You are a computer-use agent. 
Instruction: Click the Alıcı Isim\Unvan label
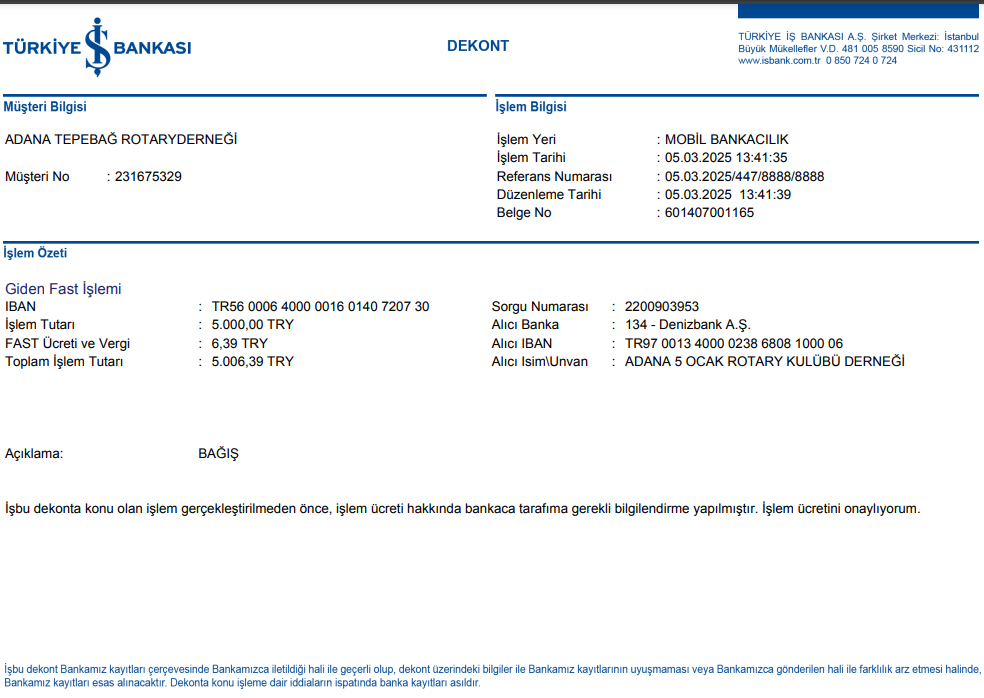[540, 362]
